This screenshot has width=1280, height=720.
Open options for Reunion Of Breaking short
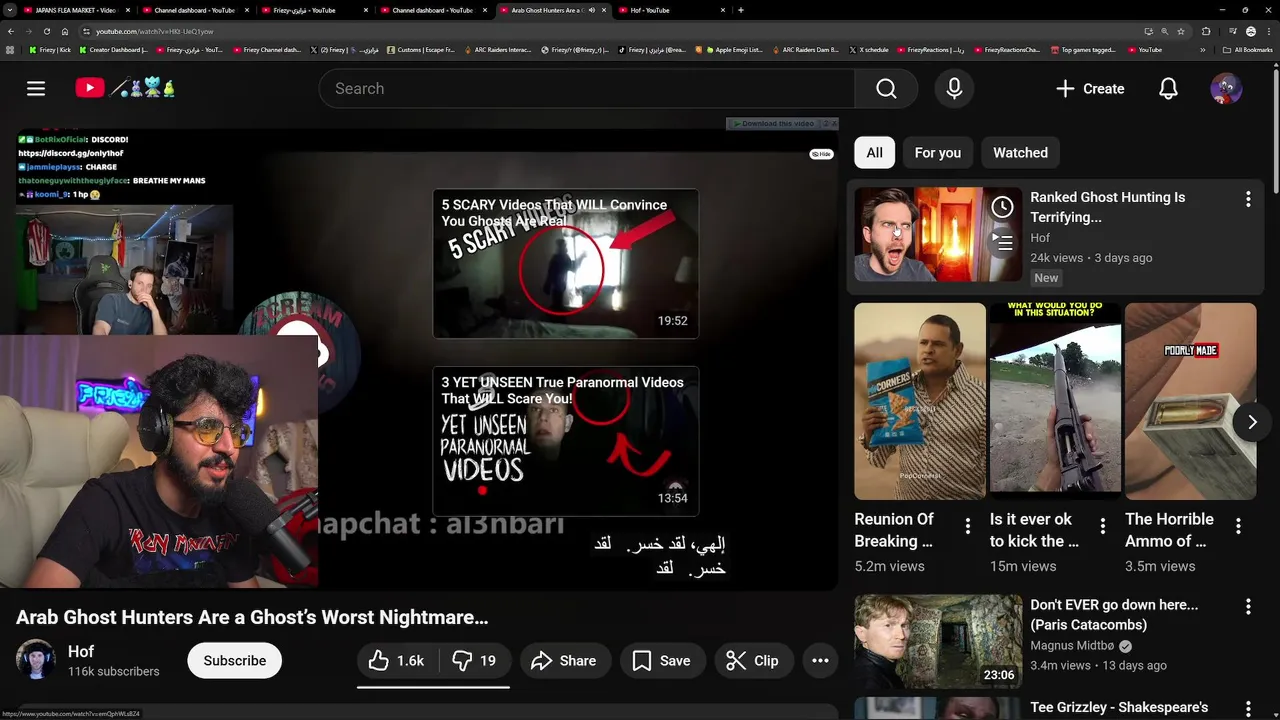tap(967, 526)
